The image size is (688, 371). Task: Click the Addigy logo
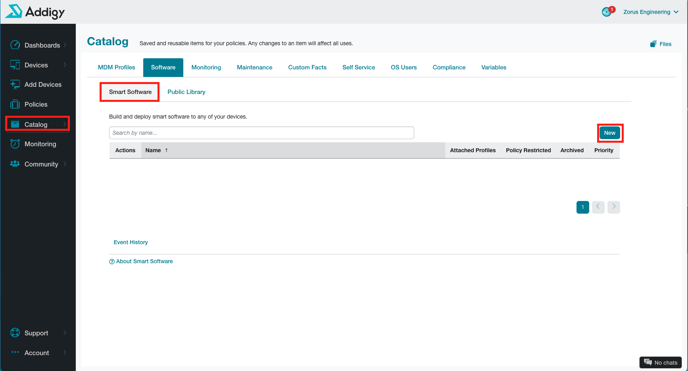[x=35, y=11]
